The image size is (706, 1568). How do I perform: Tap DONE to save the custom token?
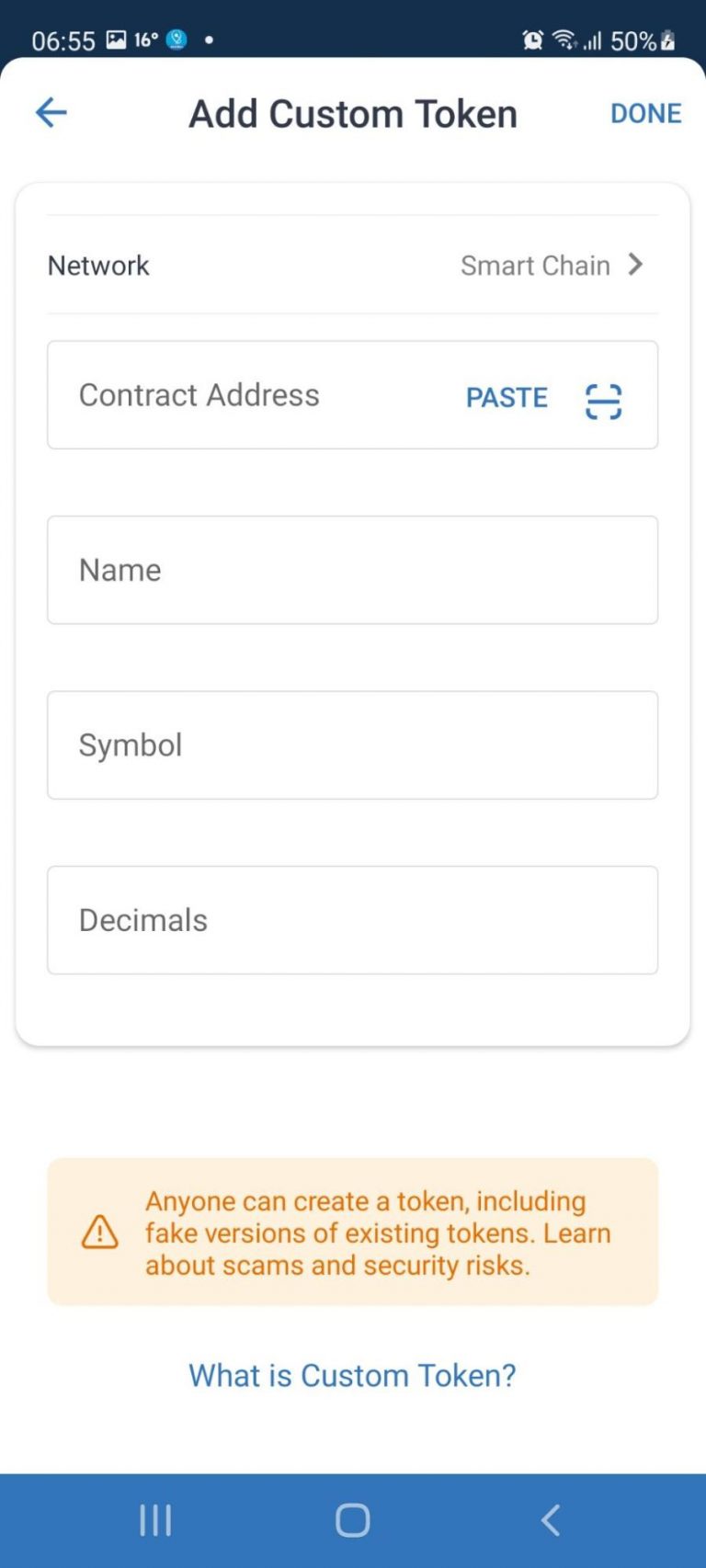(646, 112)
